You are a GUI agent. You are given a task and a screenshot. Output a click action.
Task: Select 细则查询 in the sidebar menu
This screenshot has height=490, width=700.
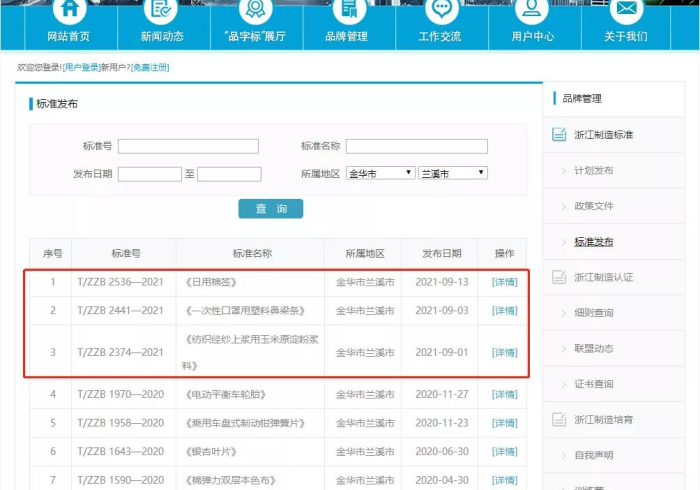coord(593,313)
